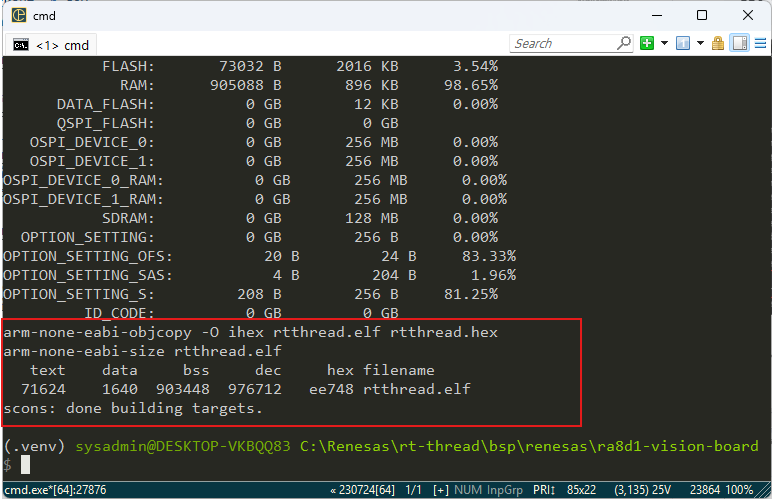Toggle the lock console padlock icon
Screen dimensions: 772x499
pos(718,43)
